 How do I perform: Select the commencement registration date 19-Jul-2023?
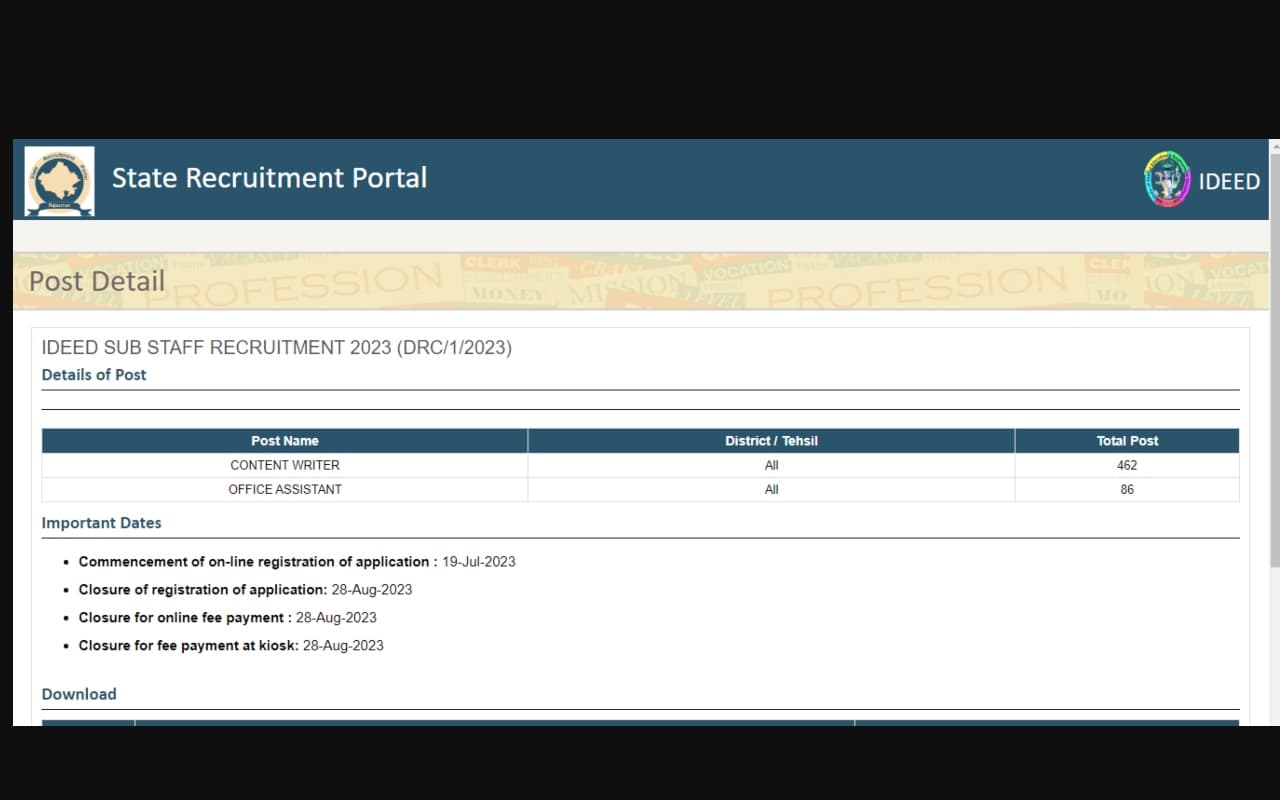[x=479, y=561]
